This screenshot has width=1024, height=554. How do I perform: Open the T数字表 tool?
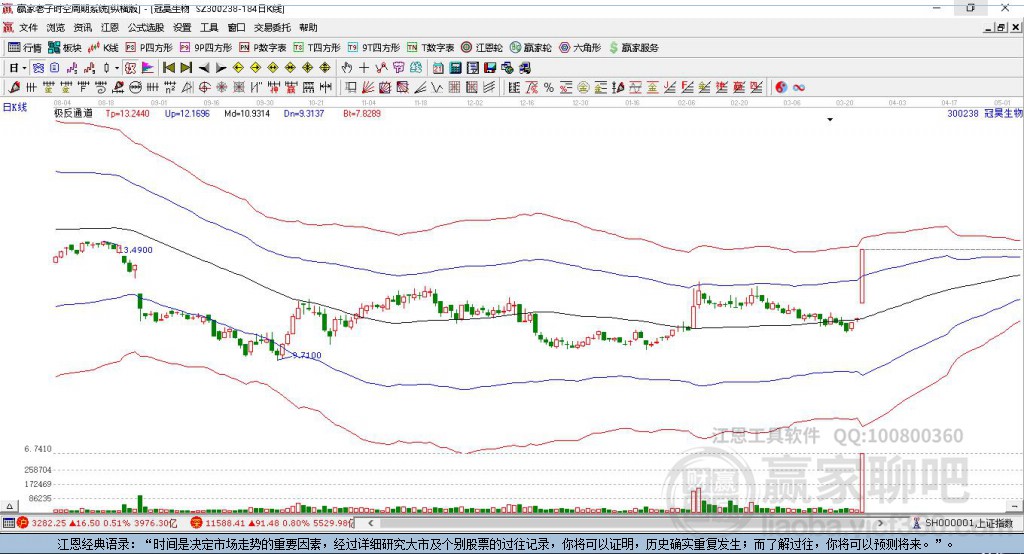[430, 48]
